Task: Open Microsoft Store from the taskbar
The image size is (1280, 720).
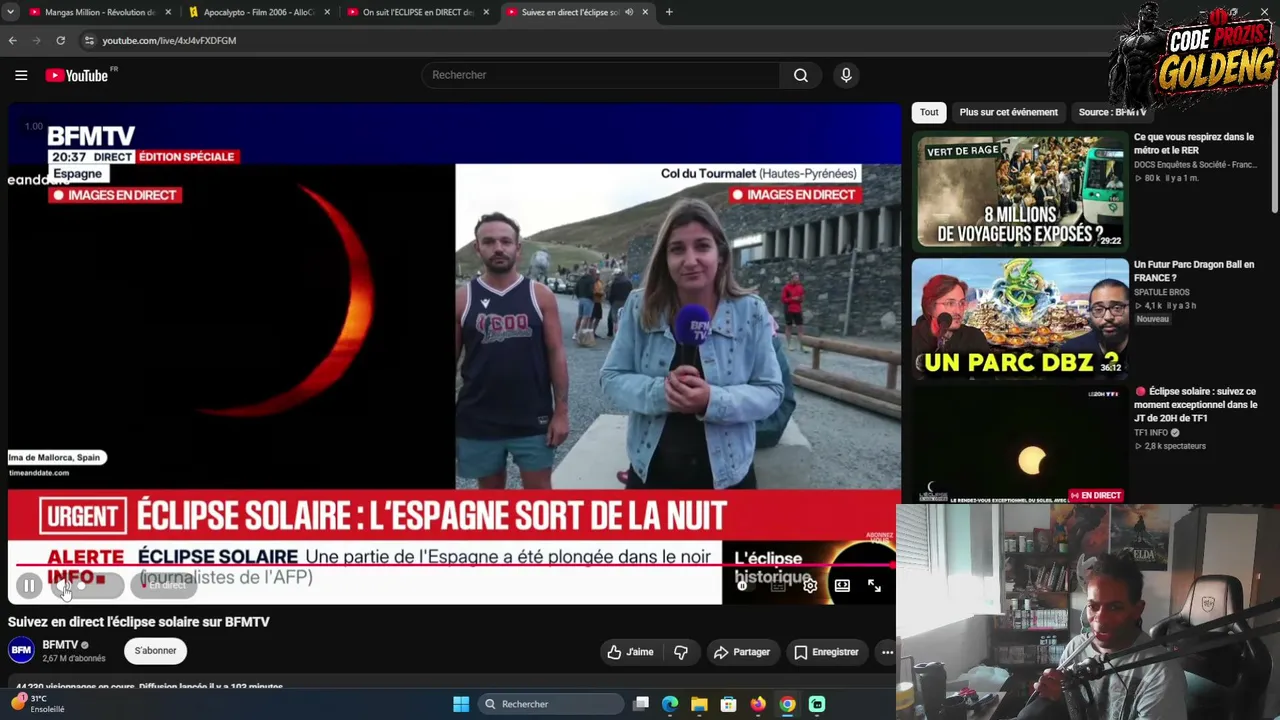Action: pos(729,704)
